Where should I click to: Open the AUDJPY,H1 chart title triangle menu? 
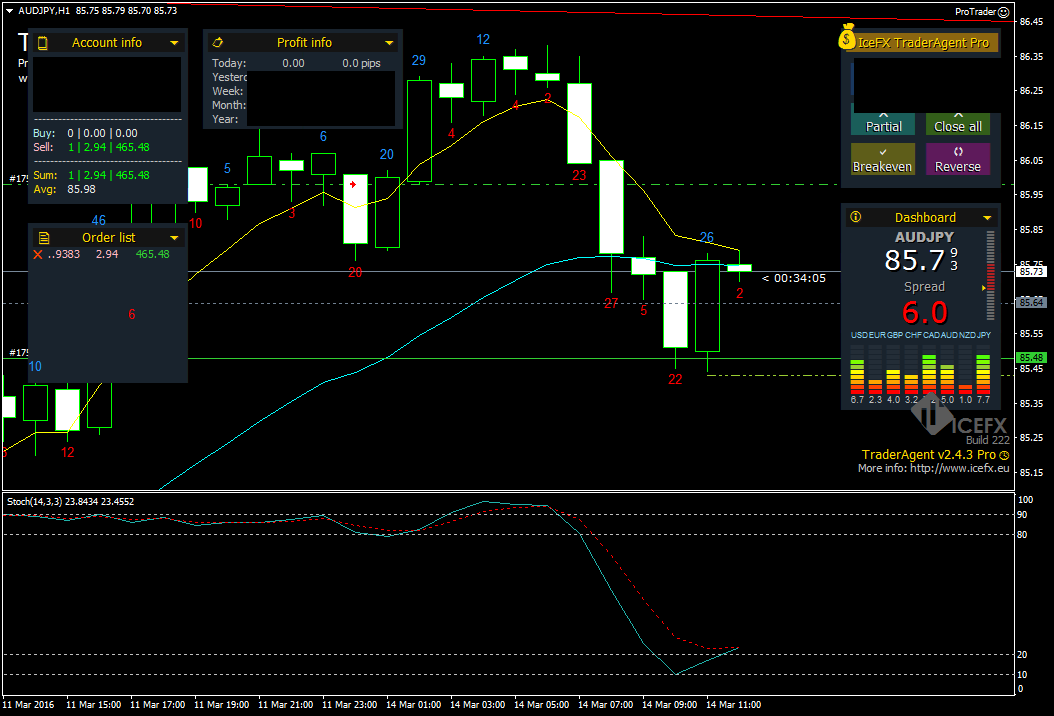click(x=9, y=11)
